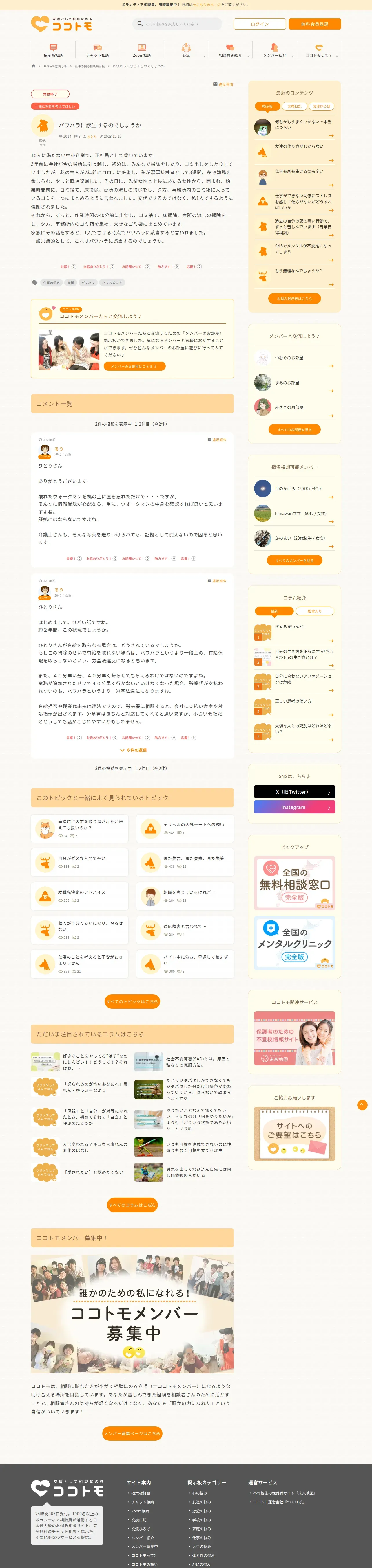The width and height of the screenshot is (372, 1568).
Task: Open the Zoom相談 nav icon
Action: tap(141, 47)
